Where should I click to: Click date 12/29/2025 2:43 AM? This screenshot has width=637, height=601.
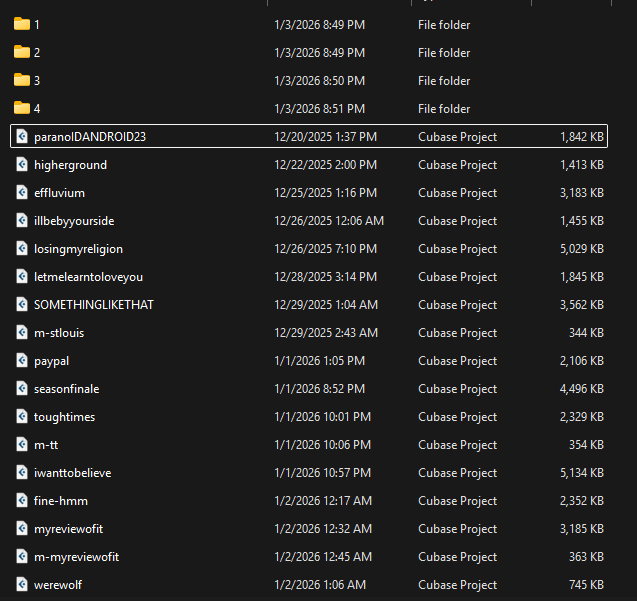point(326,333)
